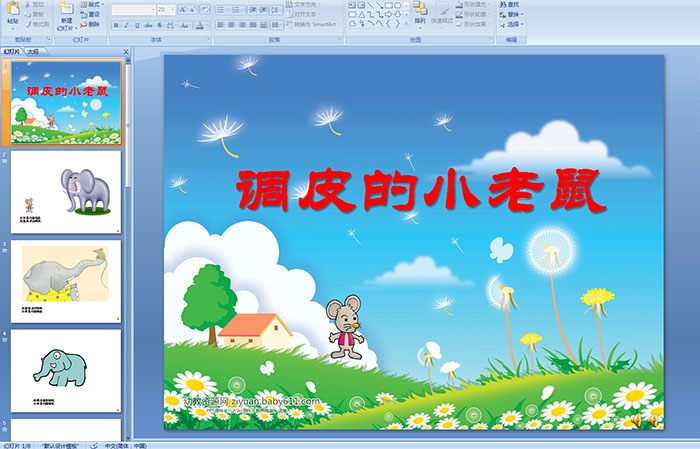Open the line spacing dropdown

coord(276,10)
